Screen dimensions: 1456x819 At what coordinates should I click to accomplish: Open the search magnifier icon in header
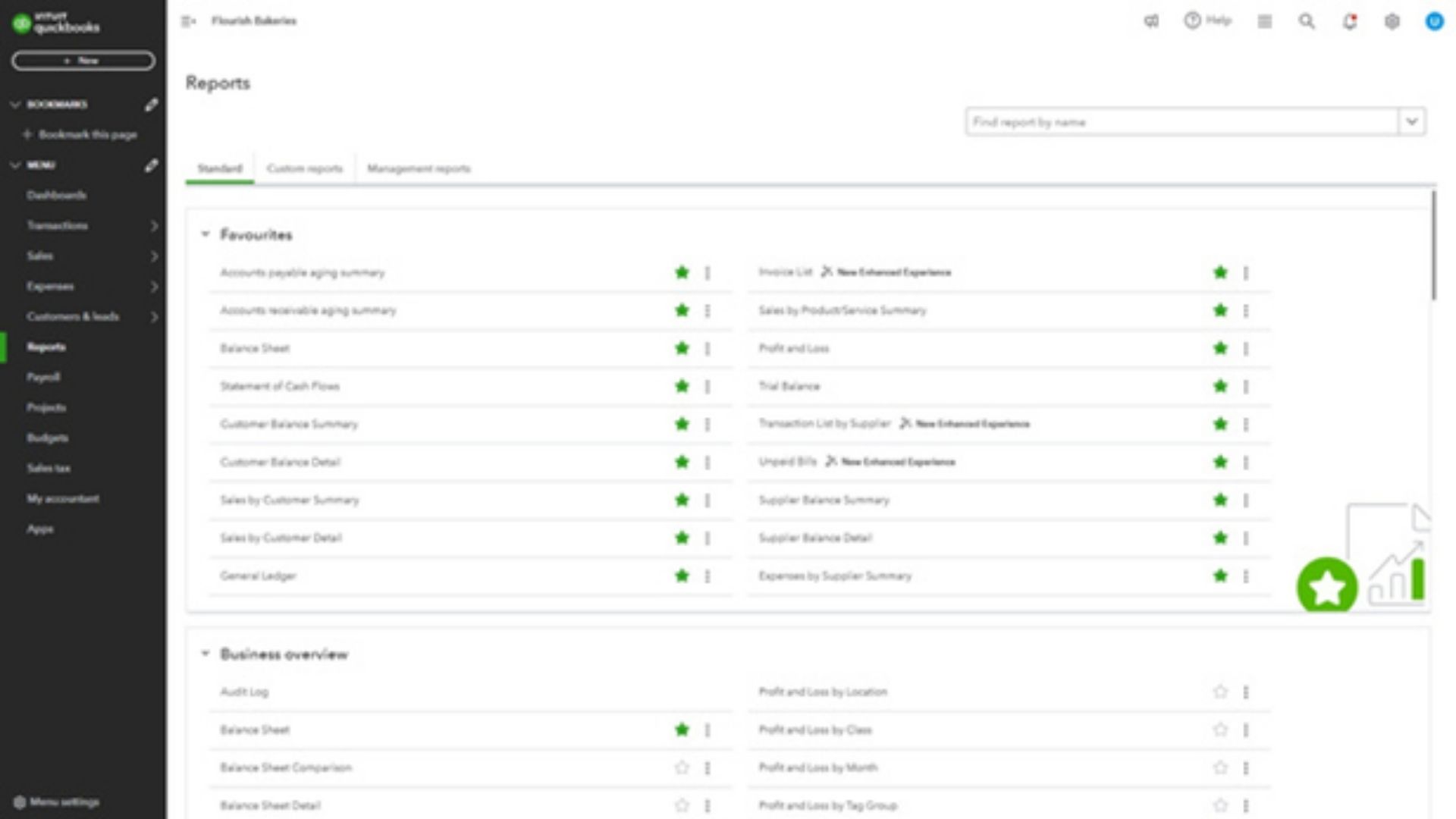tap(1307, 21)
